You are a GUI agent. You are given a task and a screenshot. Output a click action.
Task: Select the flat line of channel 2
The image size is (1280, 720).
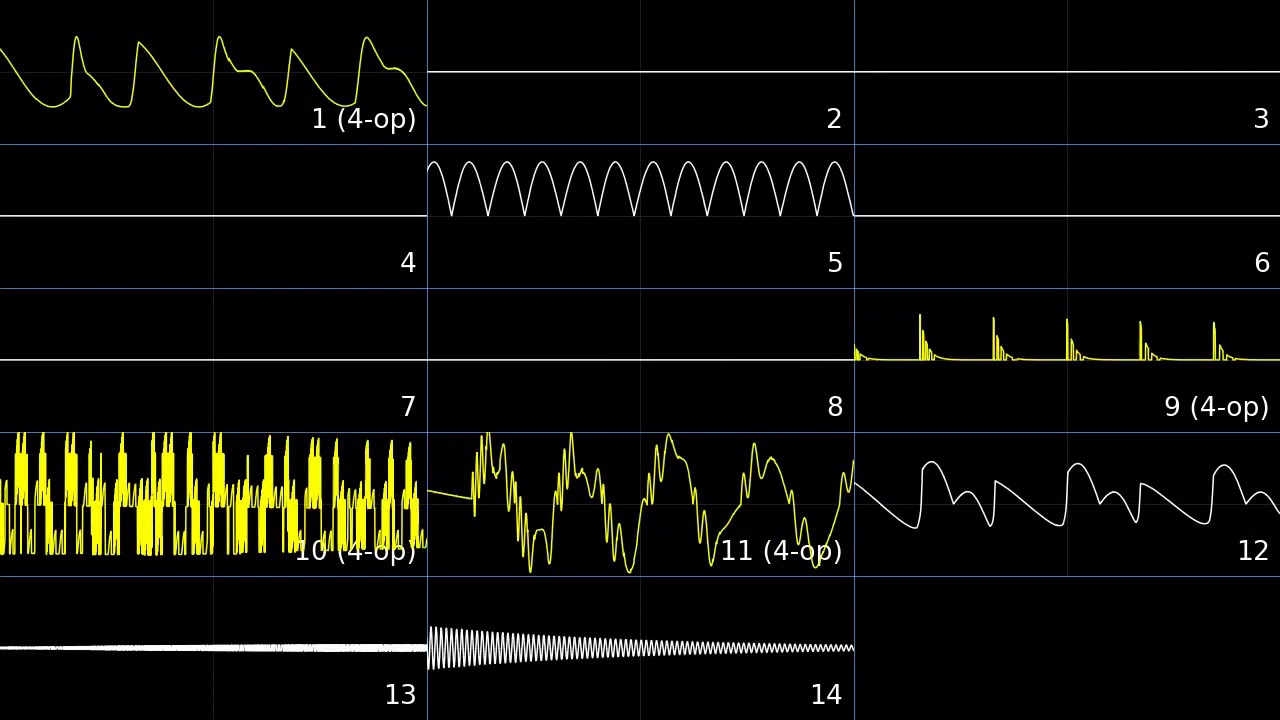pyautogui.click(x=640, y=72)
